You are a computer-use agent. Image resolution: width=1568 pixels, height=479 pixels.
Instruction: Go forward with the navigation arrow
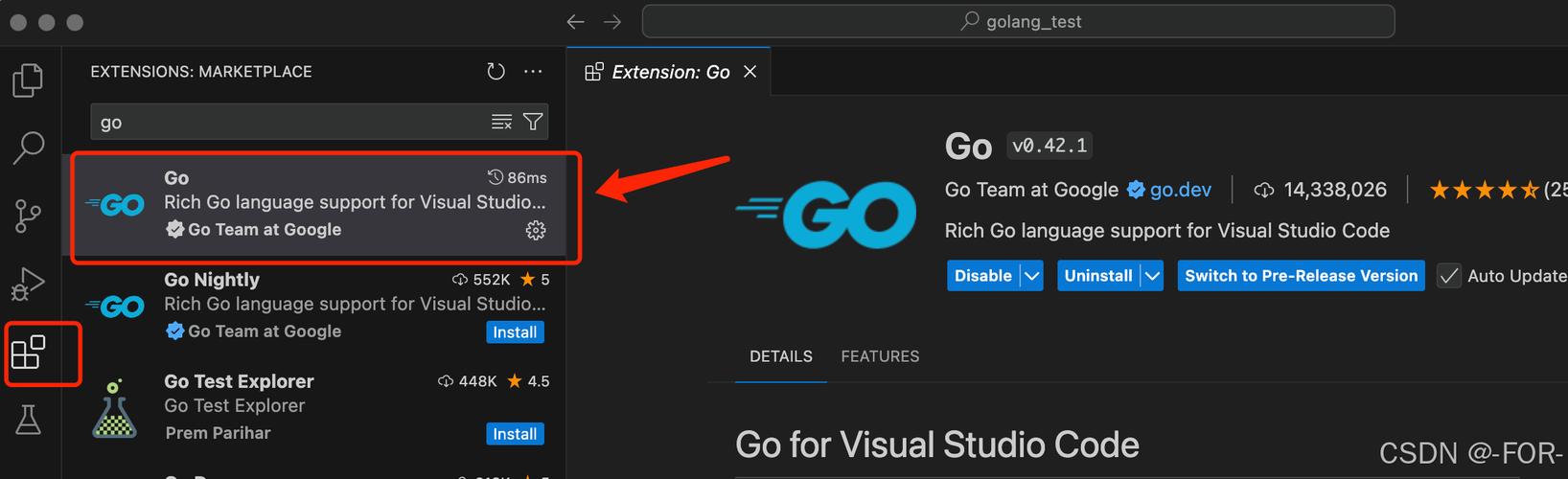click(612, 21)
